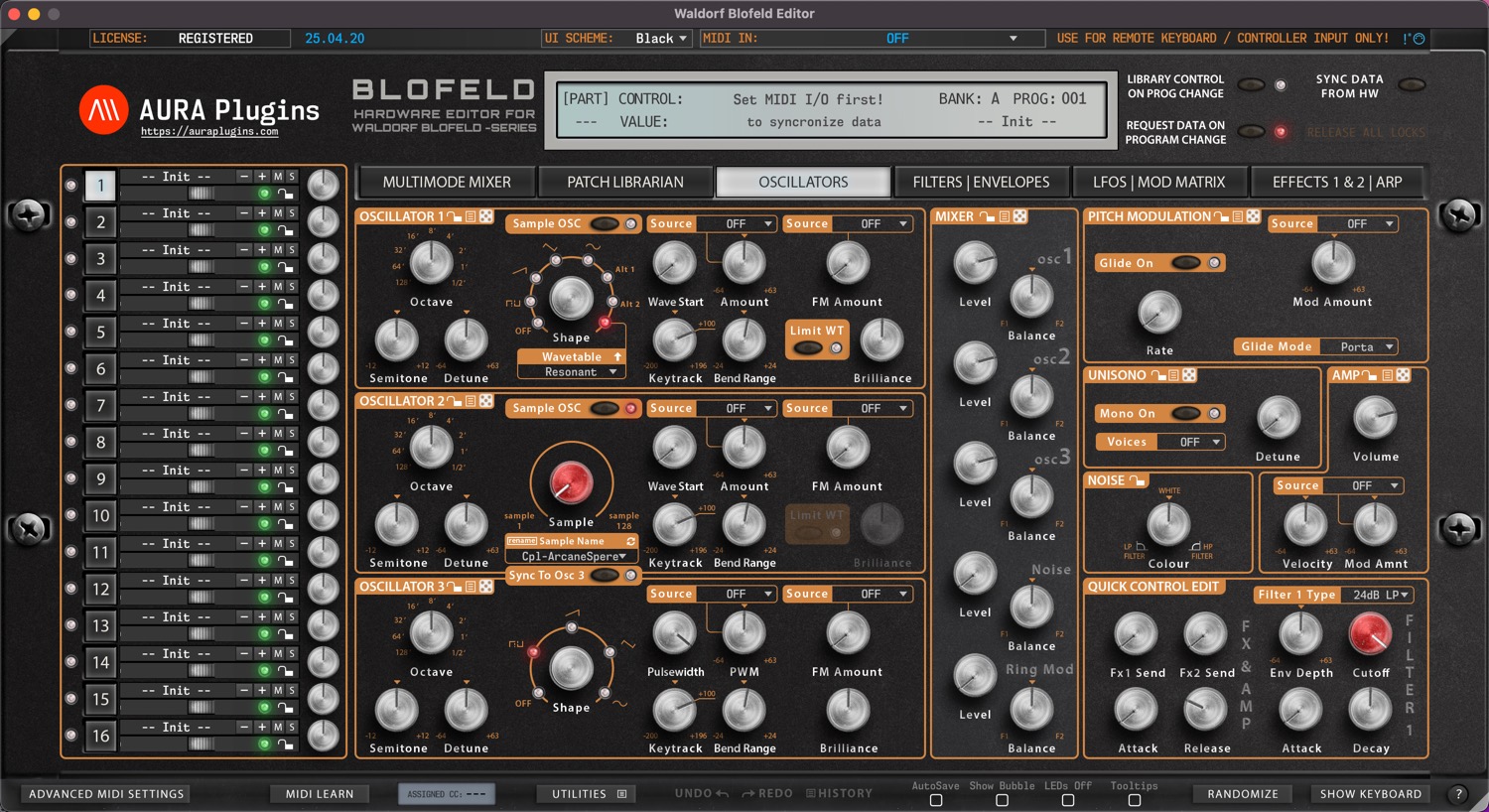Select the Alt 1 shape LED on Oscillator 1

coord(607,276)
